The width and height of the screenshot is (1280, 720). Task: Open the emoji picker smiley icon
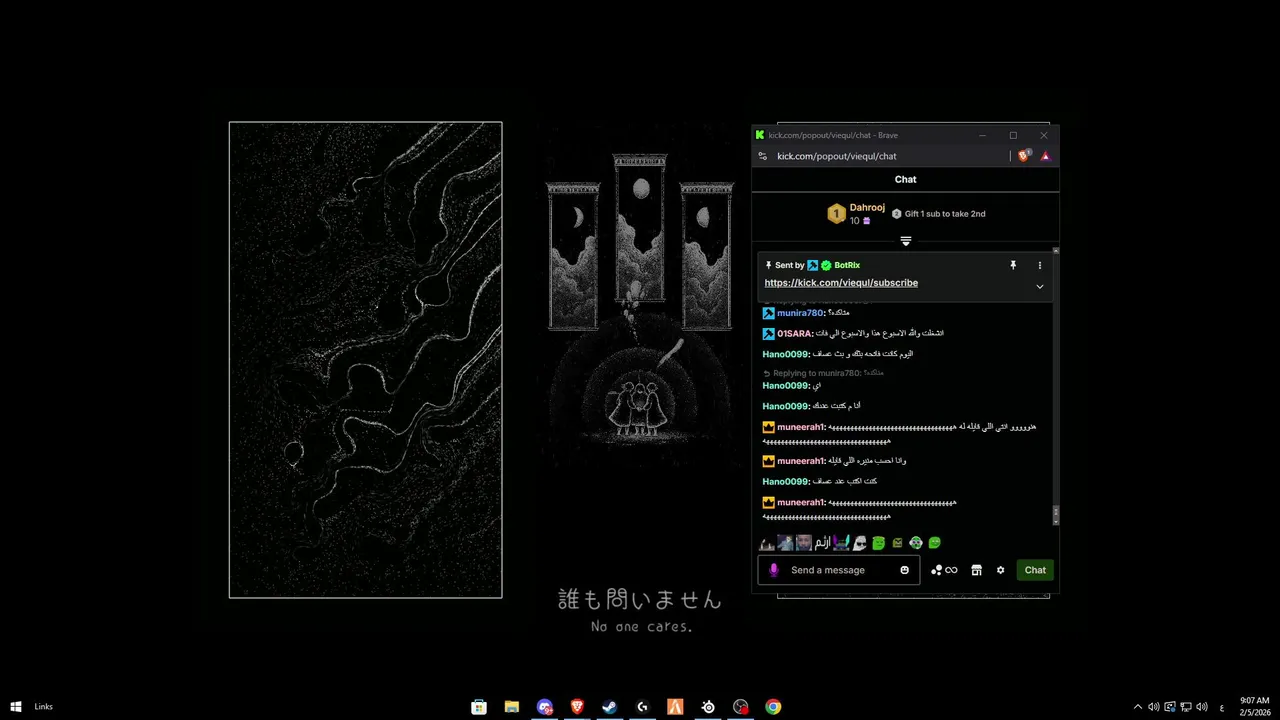tap(905, 570)
